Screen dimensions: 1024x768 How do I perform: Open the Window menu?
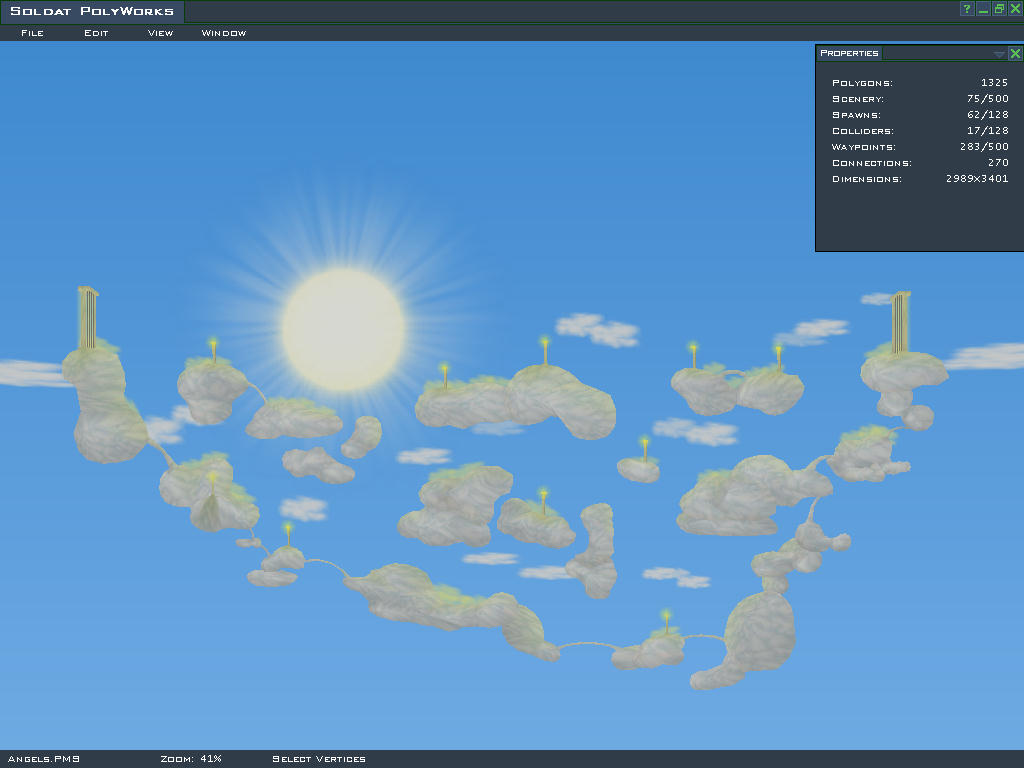coord(224,33)
